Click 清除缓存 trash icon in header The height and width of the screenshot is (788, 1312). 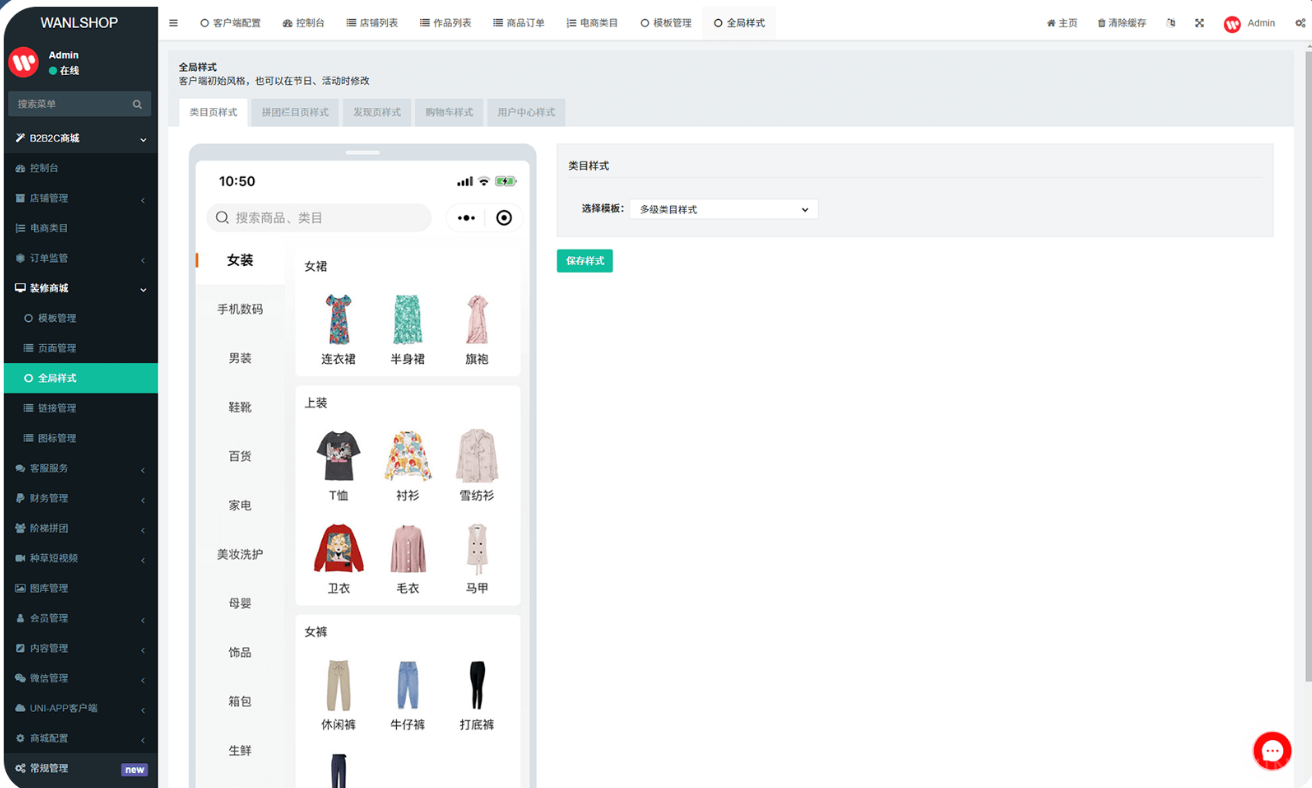click(1122, 23)
